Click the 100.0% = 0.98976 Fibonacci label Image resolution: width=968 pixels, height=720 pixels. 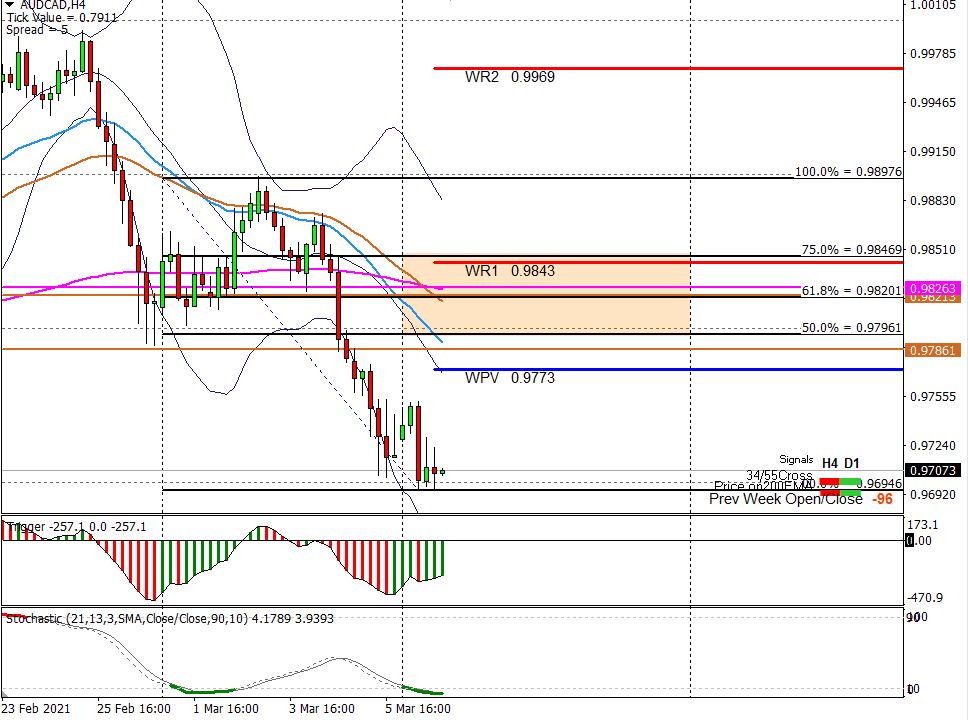(848, 172)
